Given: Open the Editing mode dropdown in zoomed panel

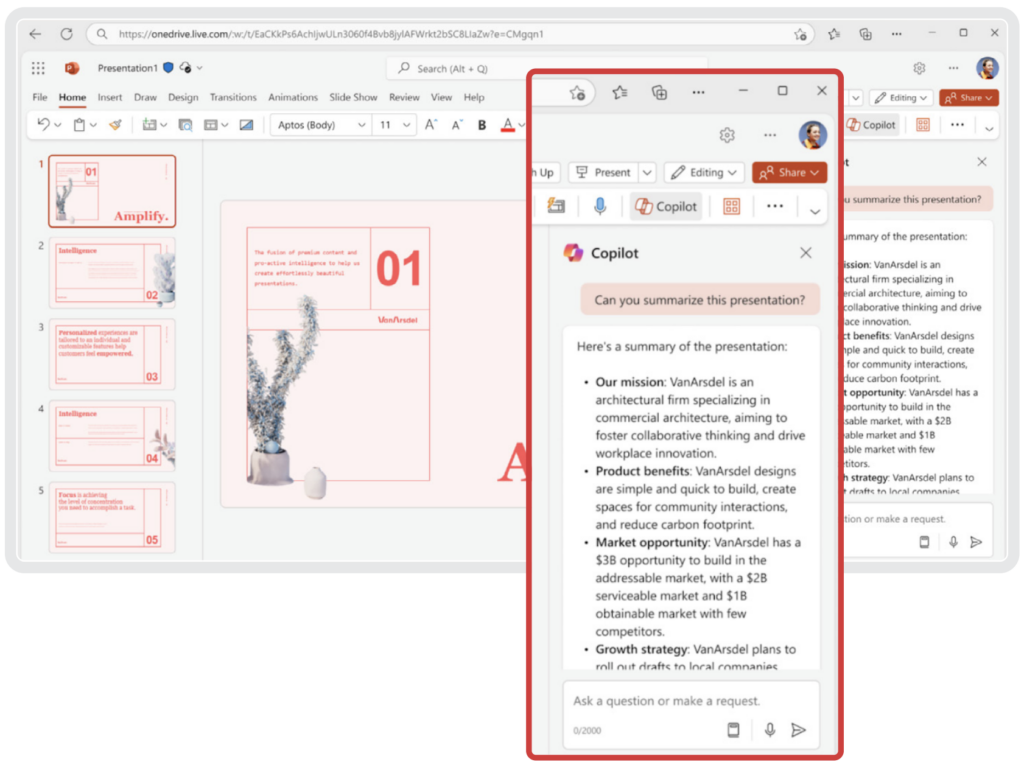Looking at the screenshot, I should click(704, 172).
